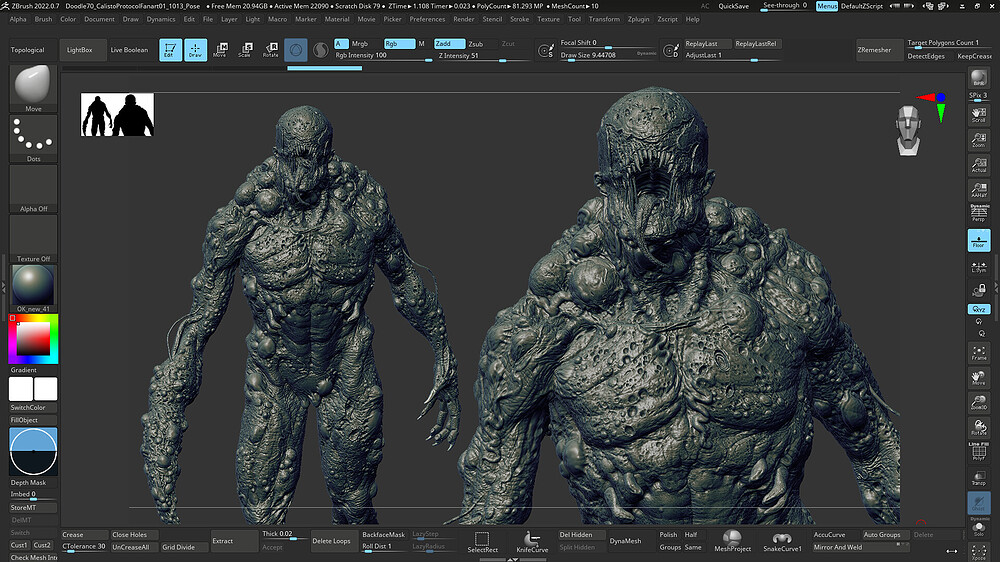Click the Mirror And Weld button

(x=861, y=547)
